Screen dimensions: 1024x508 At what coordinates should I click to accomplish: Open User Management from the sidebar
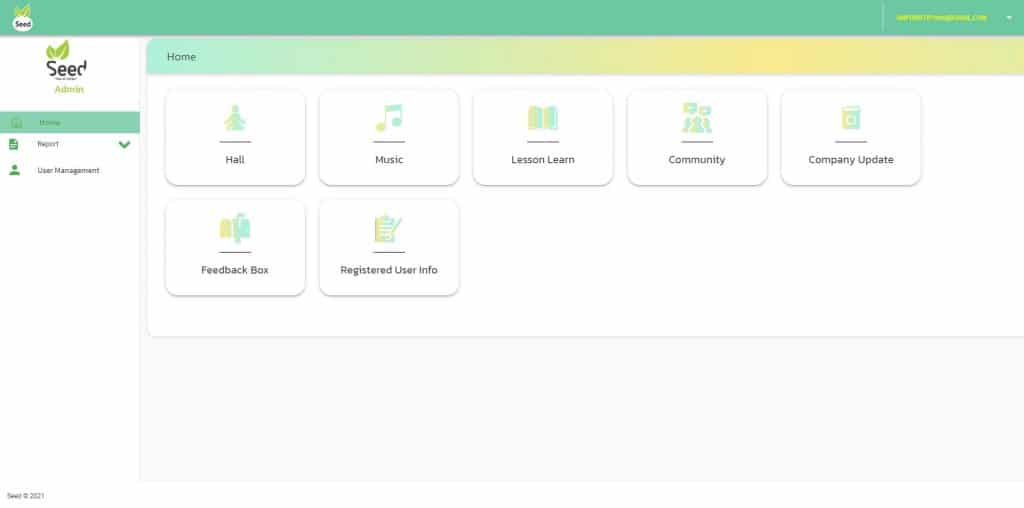point(68,171)
